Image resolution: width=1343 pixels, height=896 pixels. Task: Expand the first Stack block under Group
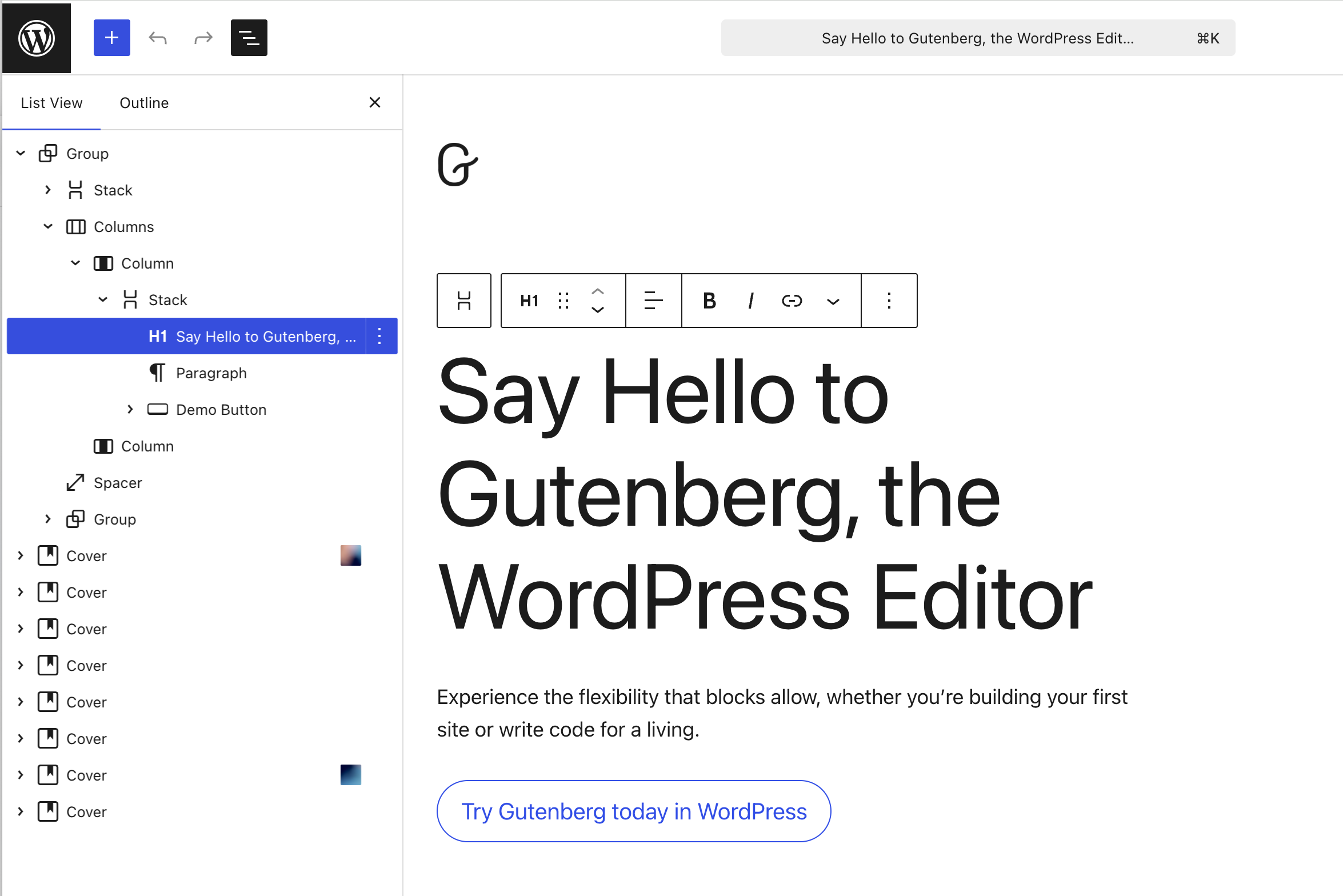48,190
